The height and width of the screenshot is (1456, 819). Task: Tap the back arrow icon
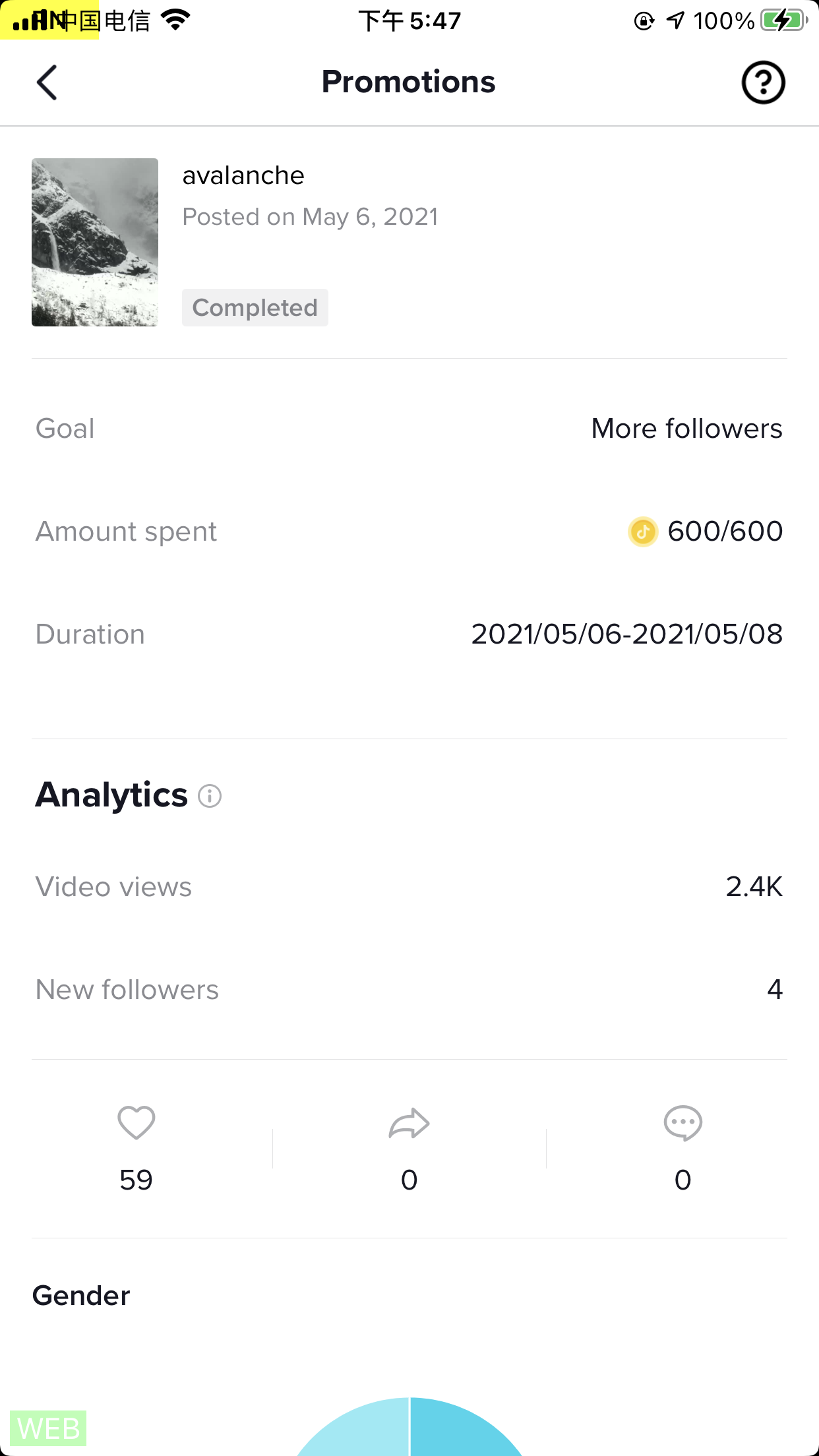(47, 82)
